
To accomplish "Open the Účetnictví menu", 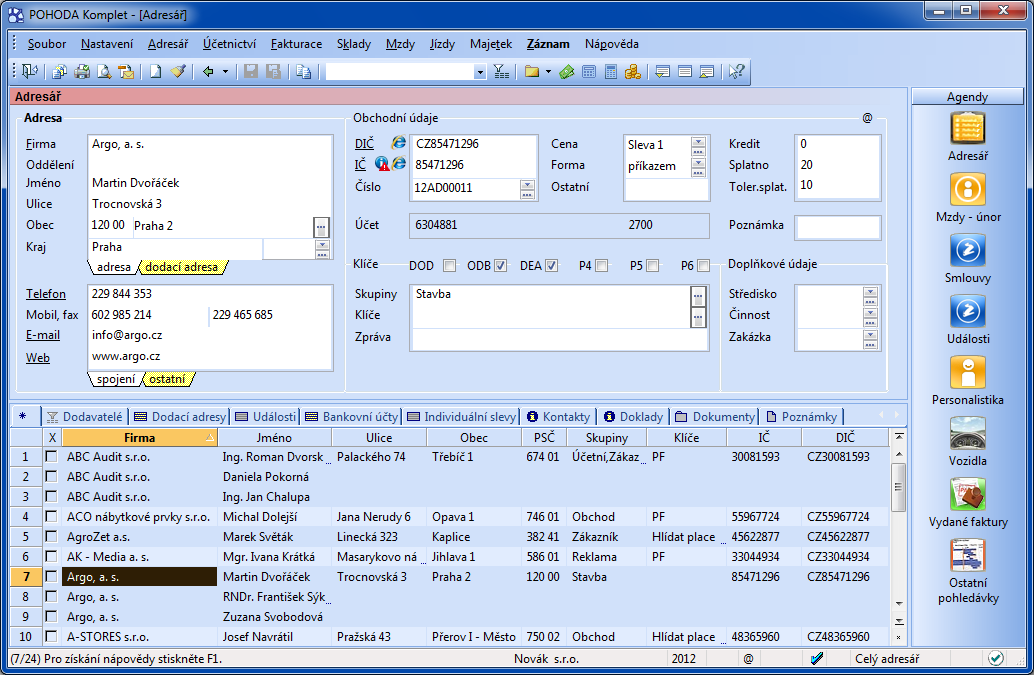I will tap(229, 44).
